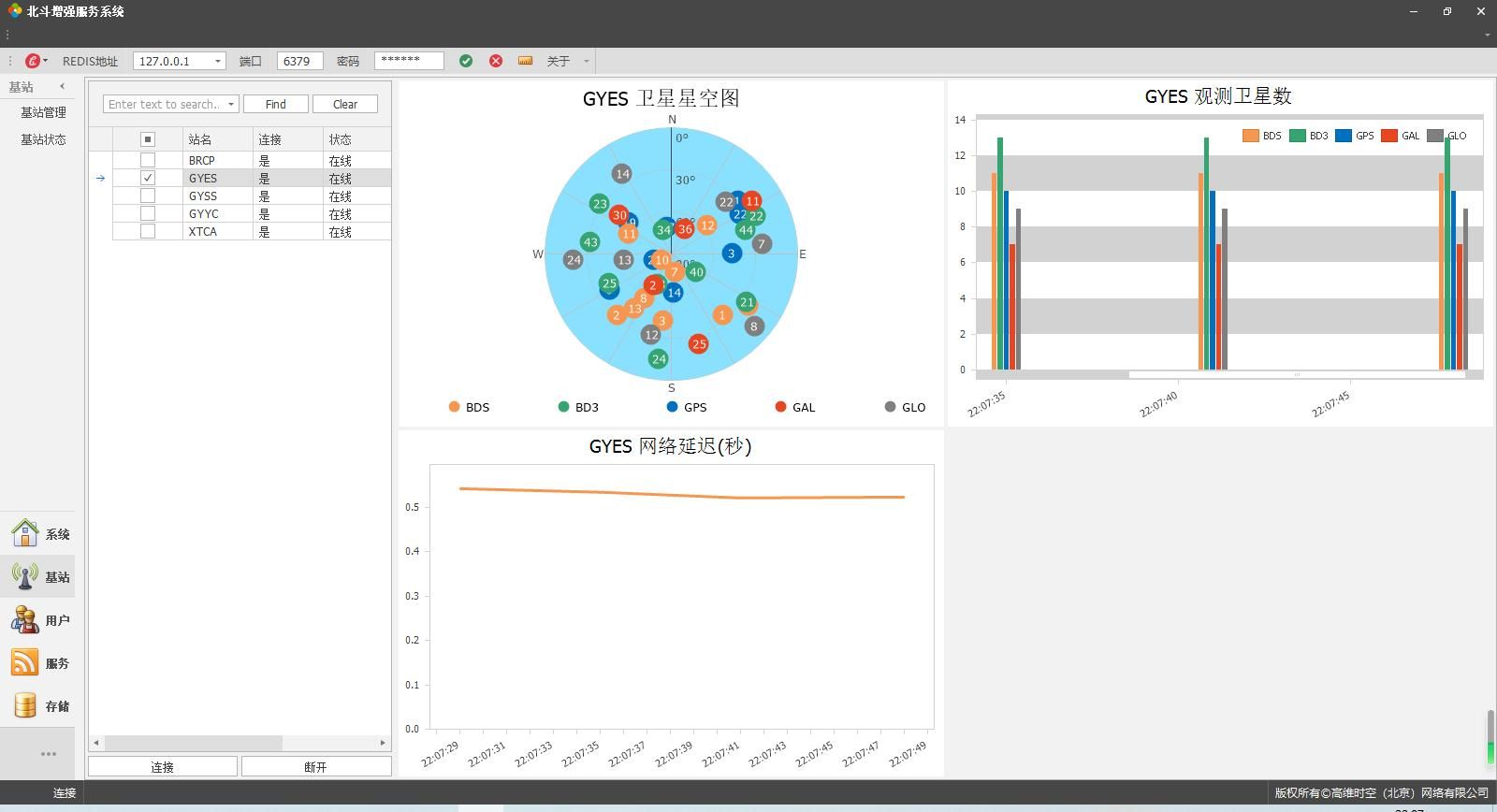Click the red X disconnect icon
This screenshot has height=812, width=1497.
tap(496, 61)
